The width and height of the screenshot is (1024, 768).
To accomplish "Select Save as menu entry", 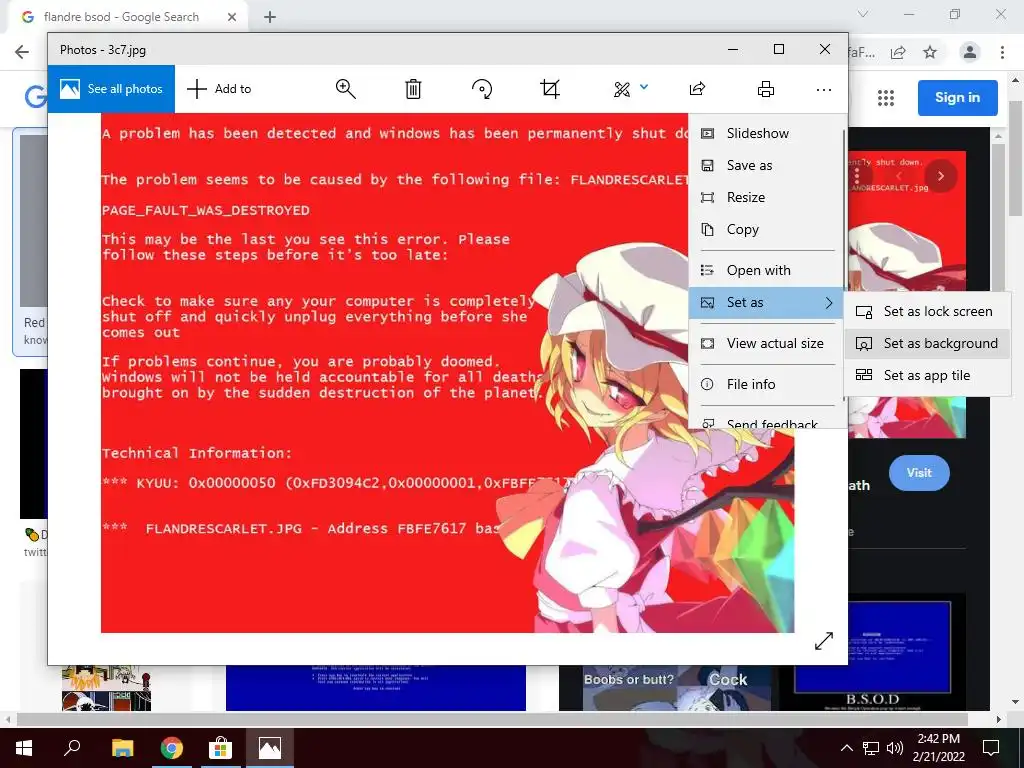I will [765, 165].
